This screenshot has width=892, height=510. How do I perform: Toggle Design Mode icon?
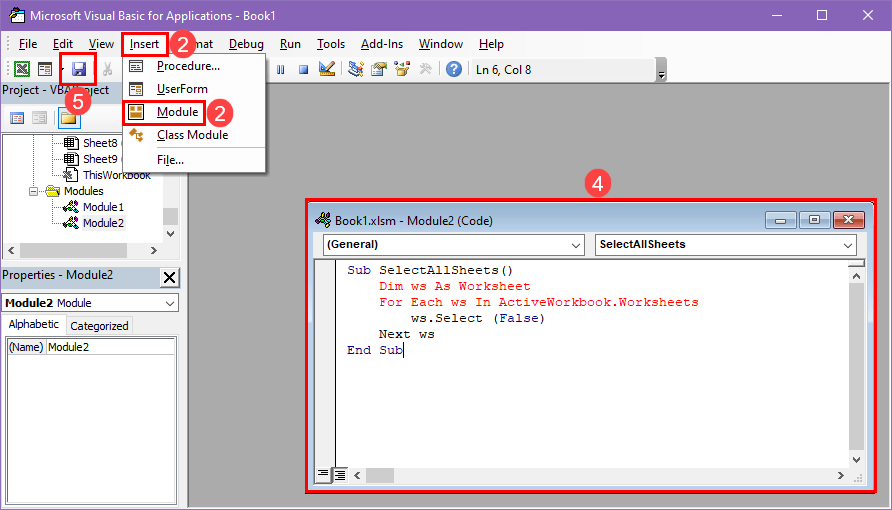pos(327,69)
